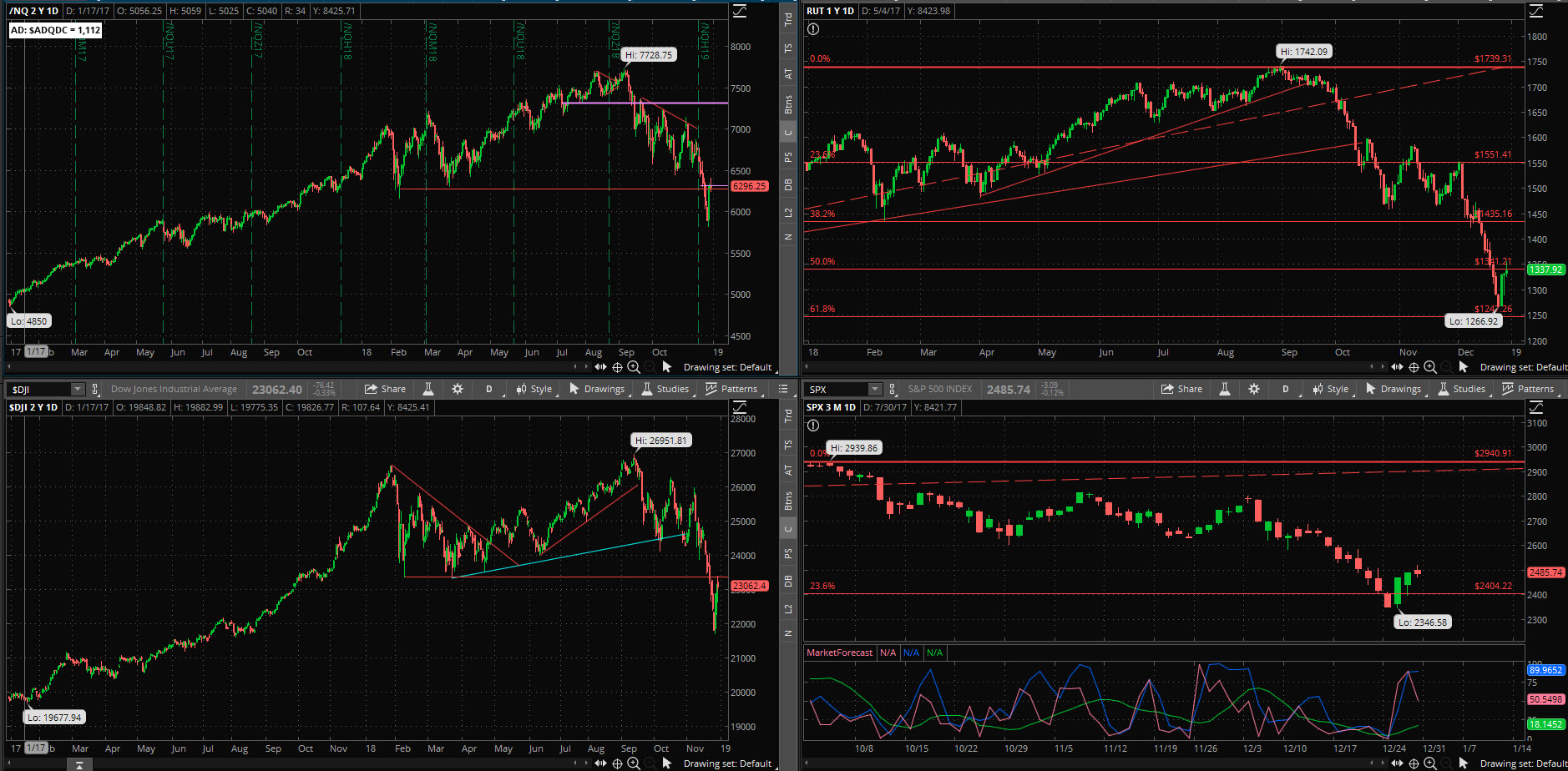1568x771 pixels.
Task: Click the $DJI chart zoom-in magnifier
Action: pos(634,763)
